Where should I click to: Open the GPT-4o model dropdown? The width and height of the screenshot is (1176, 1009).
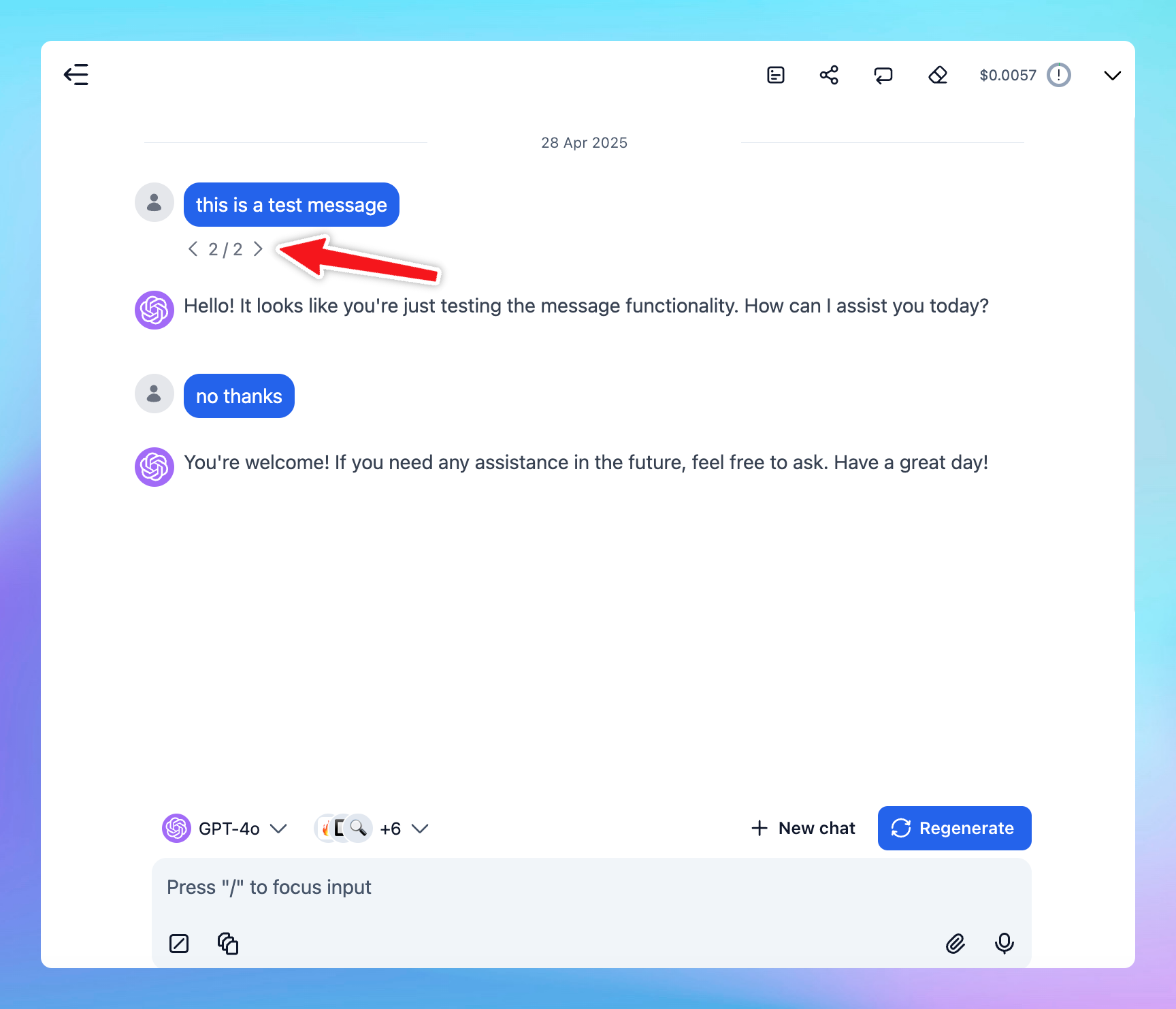tap(225, 829)
